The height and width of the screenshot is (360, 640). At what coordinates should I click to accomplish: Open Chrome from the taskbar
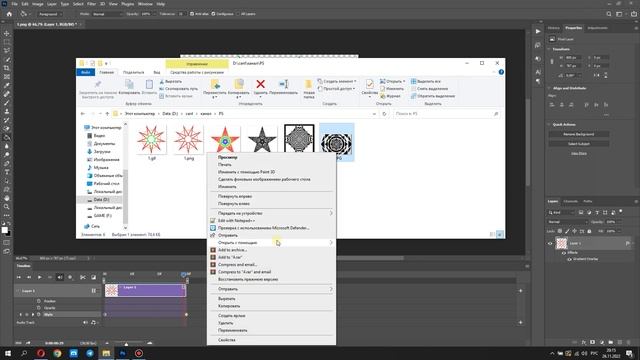tap(57, 353)
